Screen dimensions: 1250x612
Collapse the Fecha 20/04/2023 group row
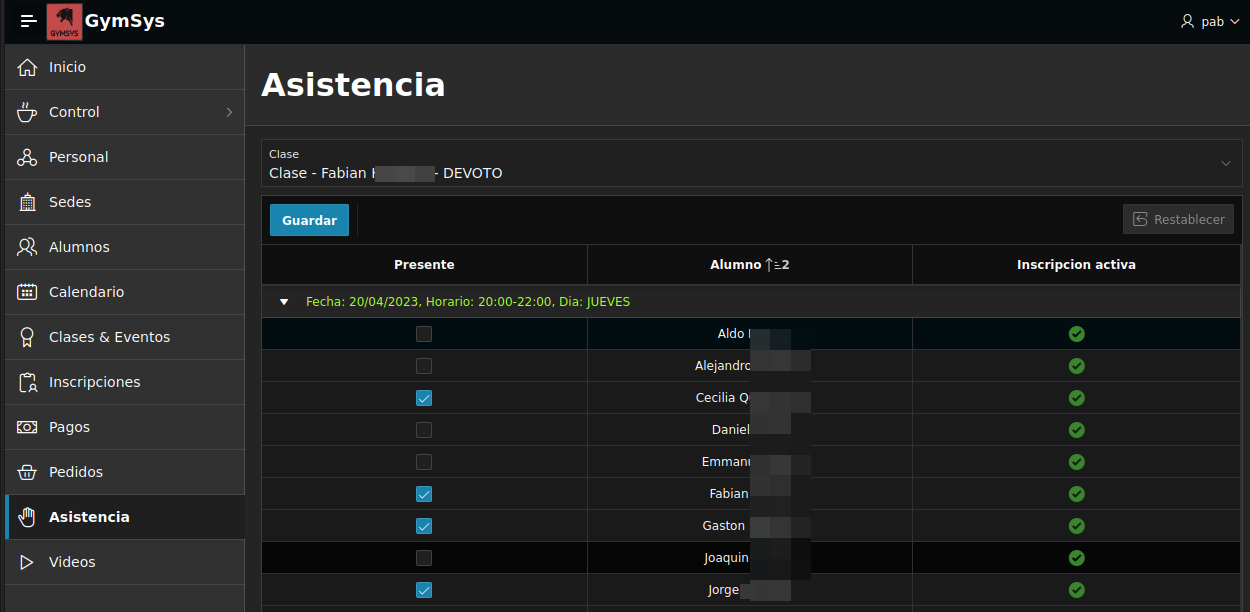pos(284,300)
